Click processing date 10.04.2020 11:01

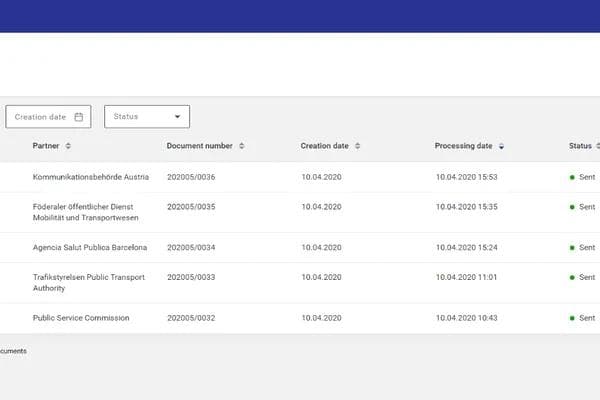coord(466,277)
